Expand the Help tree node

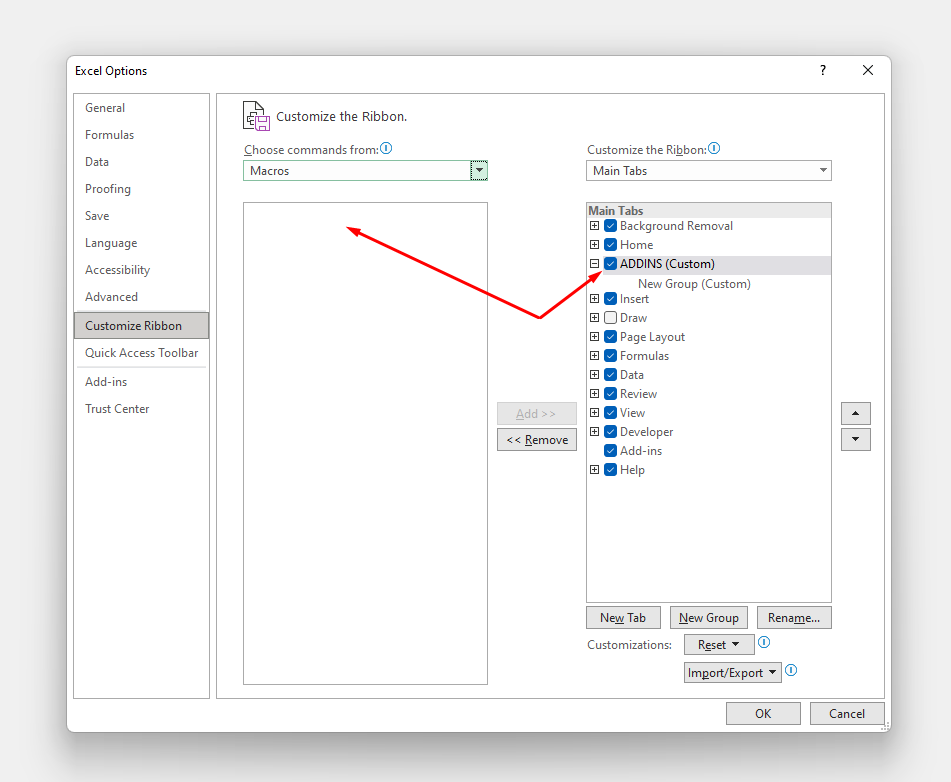(x=594, y=470)
